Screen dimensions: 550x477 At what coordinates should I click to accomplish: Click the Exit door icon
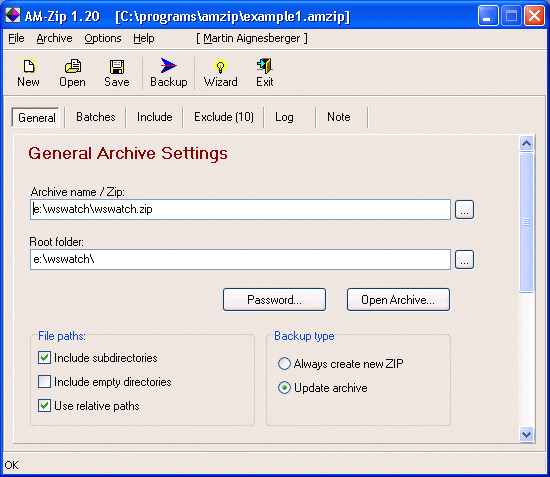[264, 66]
